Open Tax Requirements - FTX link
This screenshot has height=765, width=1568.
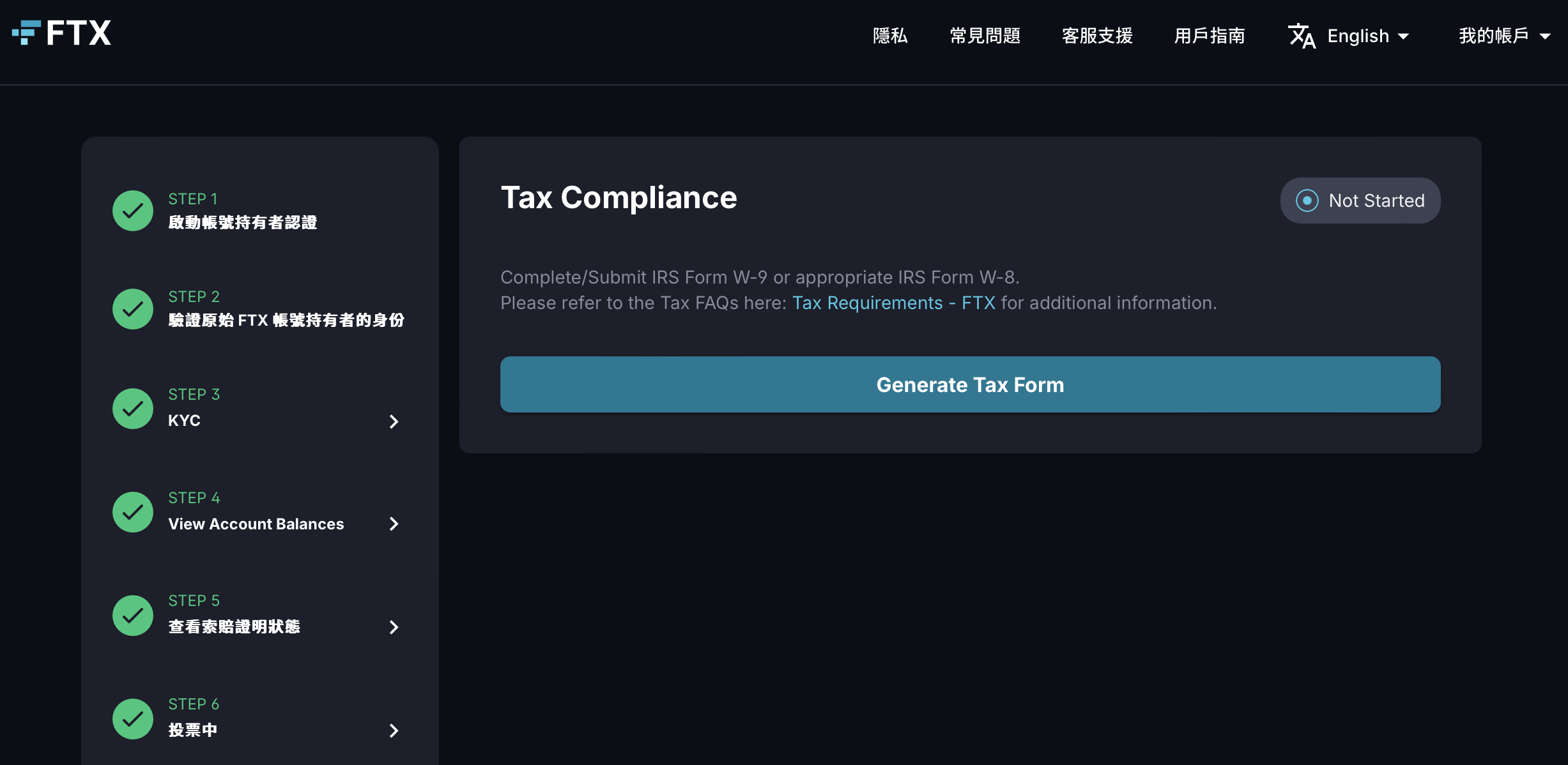point(893,303)
